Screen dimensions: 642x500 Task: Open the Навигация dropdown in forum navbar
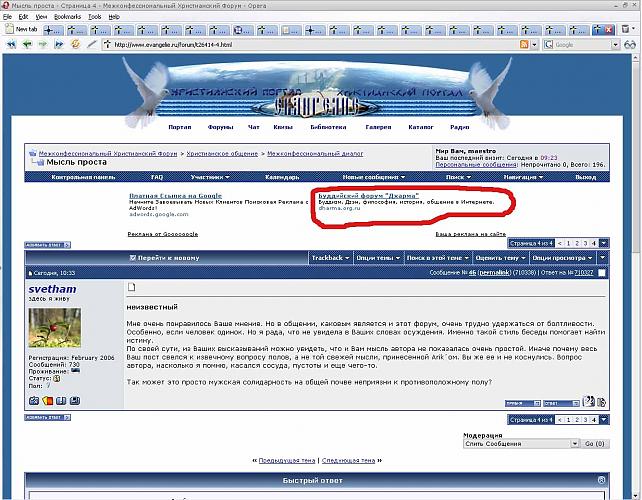[524, 176]
